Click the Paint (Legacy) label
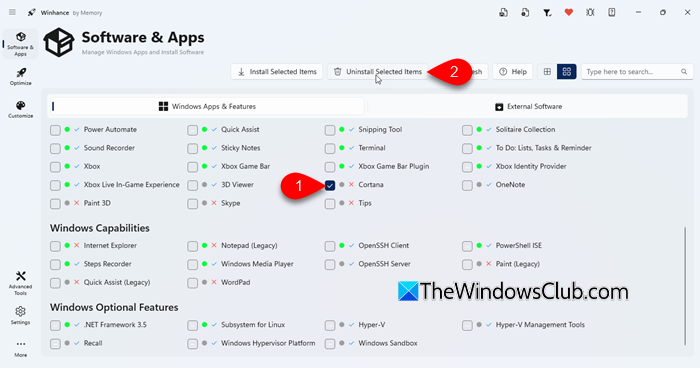The width and height of the screenshot is (700, 369). point(517,264)
